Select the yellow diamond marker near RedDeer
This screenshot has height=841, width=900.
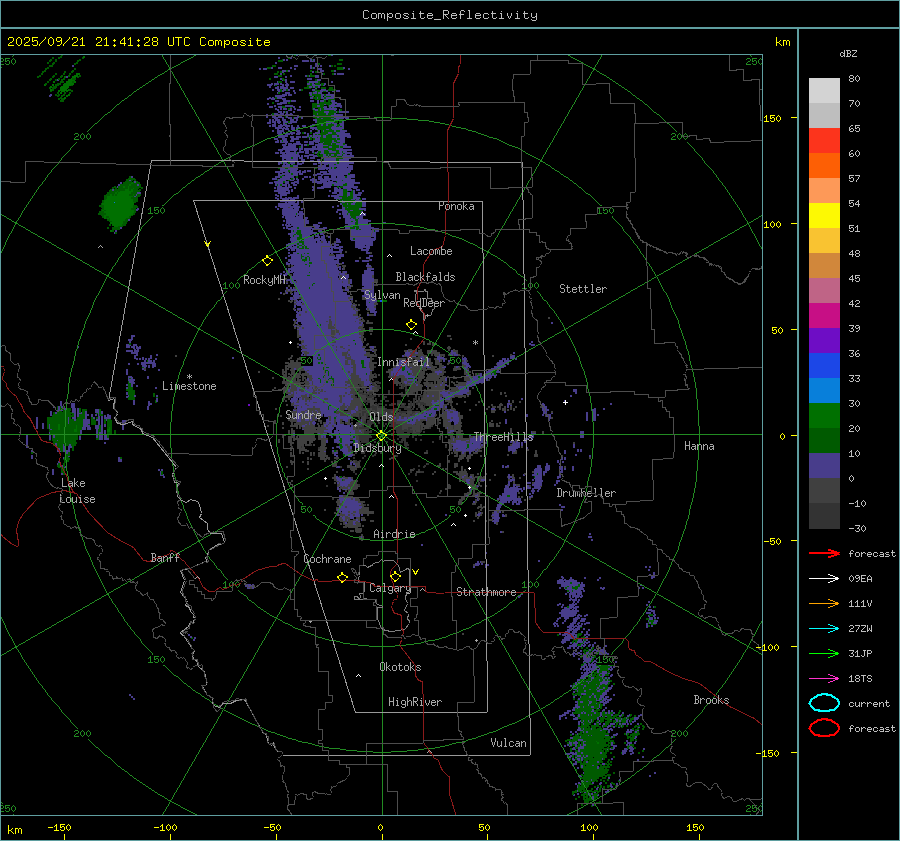(x=411, y=325)
